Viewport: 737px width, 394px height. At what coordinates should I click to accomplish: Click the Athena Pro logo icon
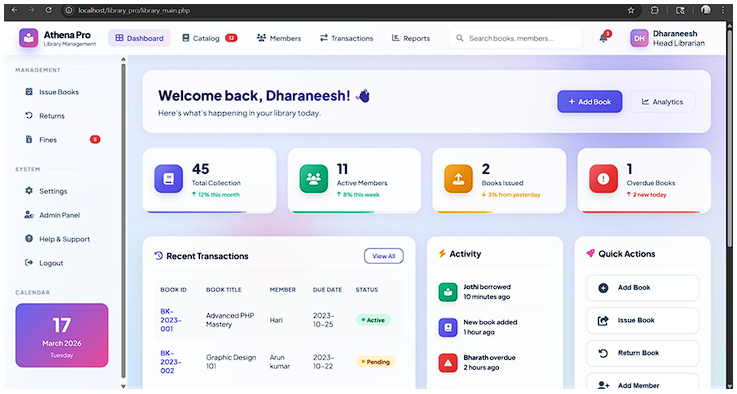pyautogui.click(x=29, y=38)
